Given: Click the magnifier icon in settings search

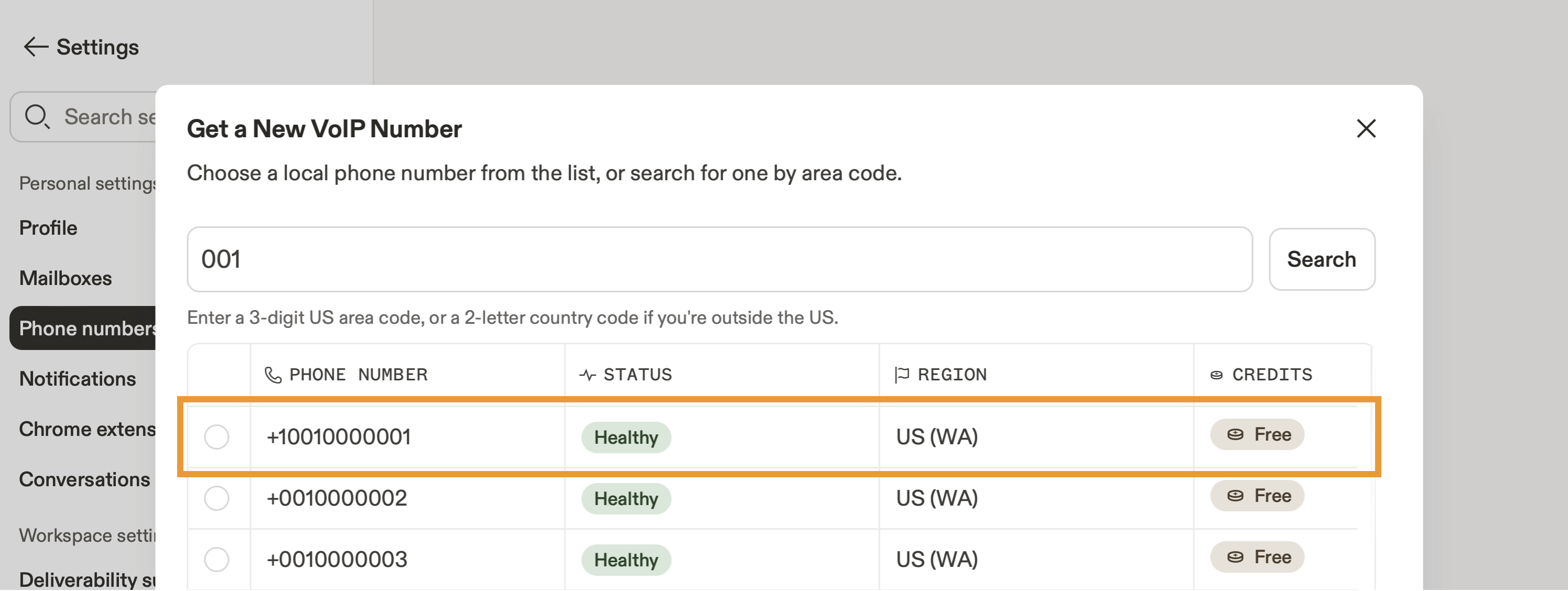Looking at the screenshot, I should click(x=37, y=116).
